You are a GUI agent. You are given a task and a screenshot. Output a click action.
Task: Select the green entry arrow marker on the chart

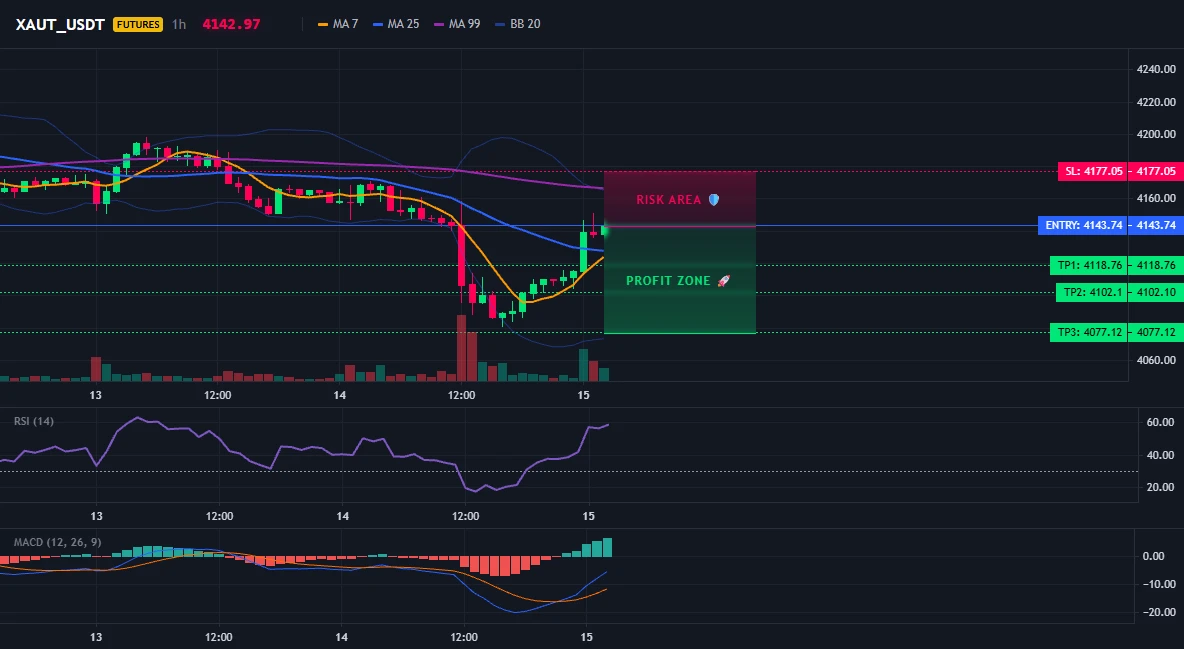click(x=604, y=230)
